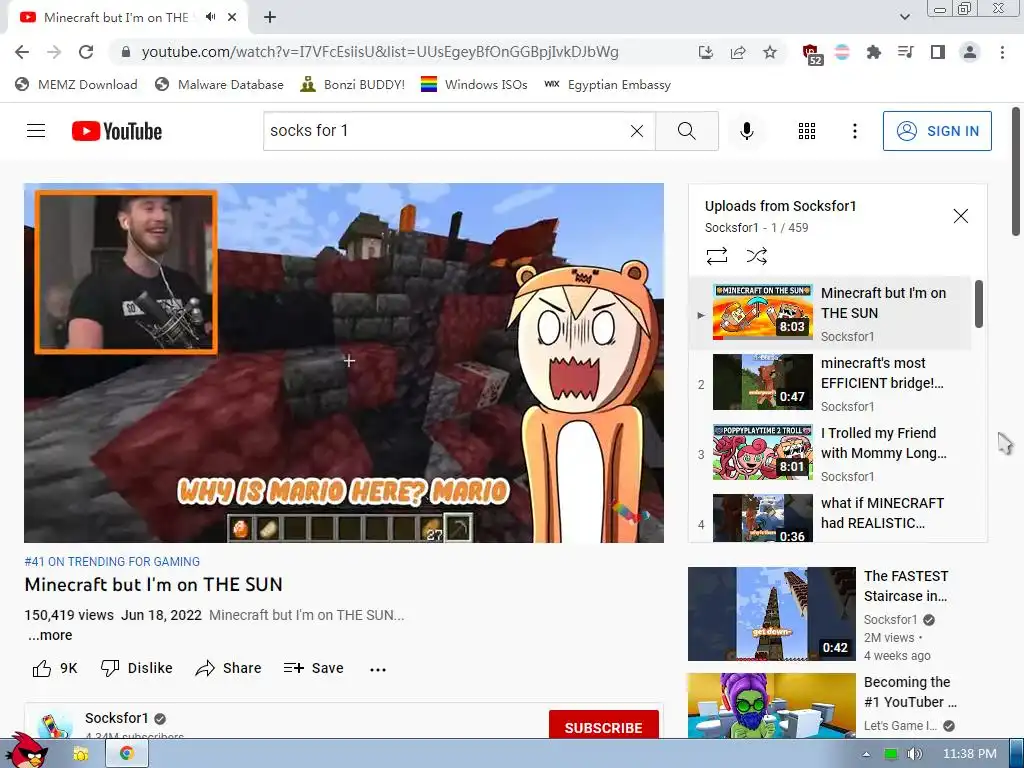The image size is (1024, 768).
Task: Save the video to a playlist
Action: click(x=313, y=668)
